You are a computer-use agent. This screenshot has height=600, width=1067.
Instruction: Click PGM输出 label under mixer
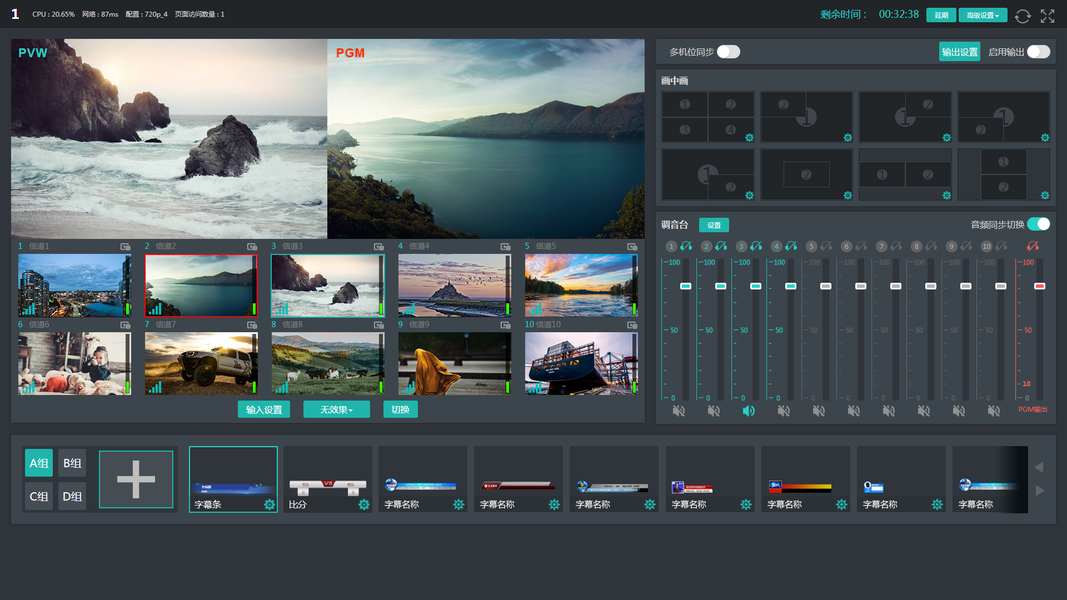pos(1033,410)
